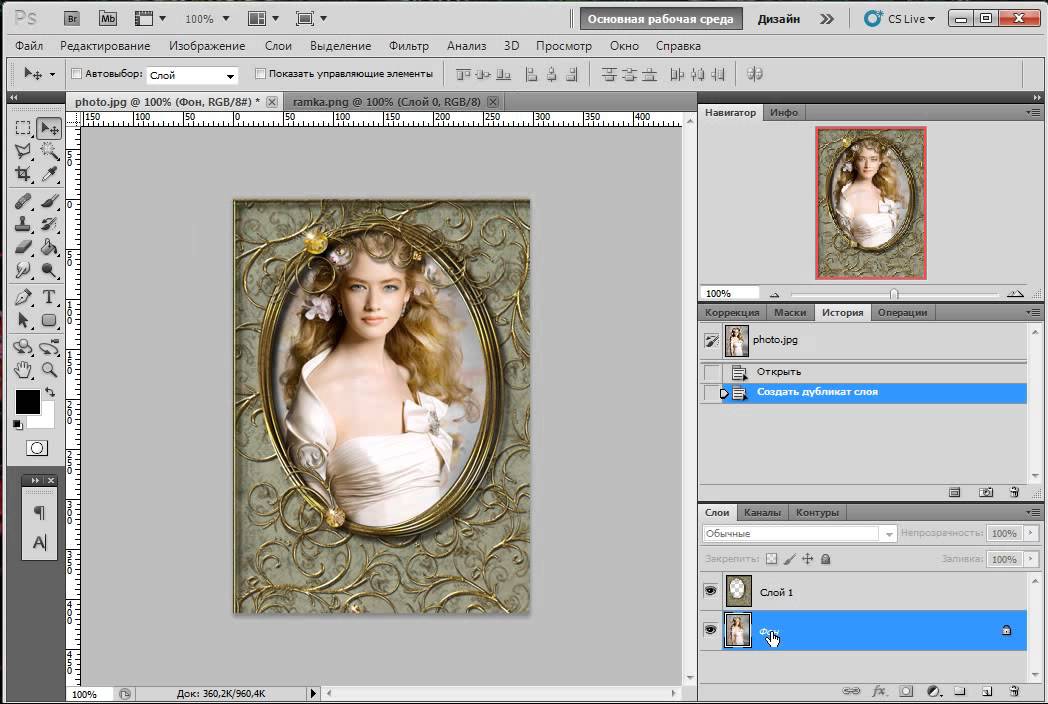Open the Обычные blend mode dropdown
Image resolution: width=1048 pixels, height=704 pixels.
799,534
